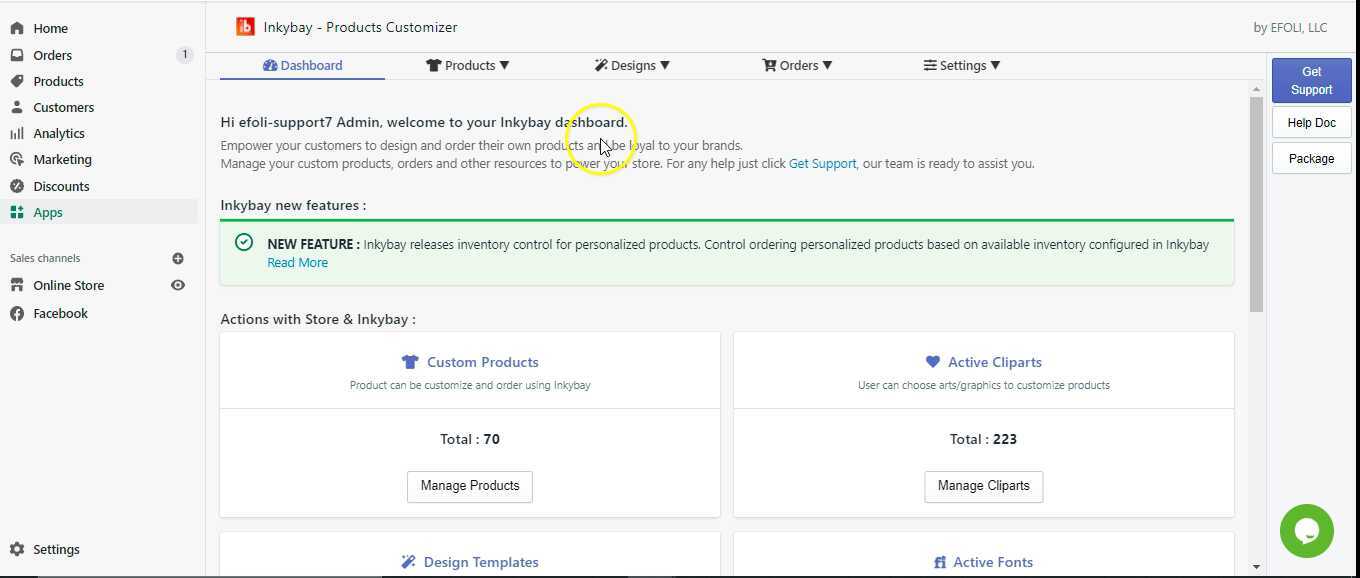
Task: Expand the Products dropdown menu
Action: tap(468, 65)
